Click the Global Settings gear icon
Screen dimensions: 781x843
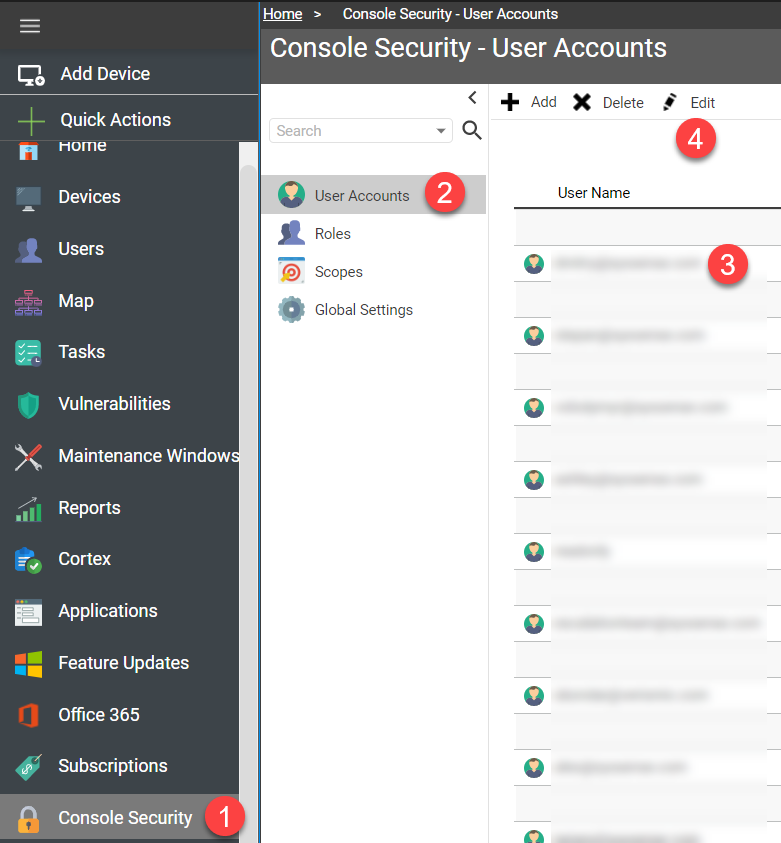[291, 309]
